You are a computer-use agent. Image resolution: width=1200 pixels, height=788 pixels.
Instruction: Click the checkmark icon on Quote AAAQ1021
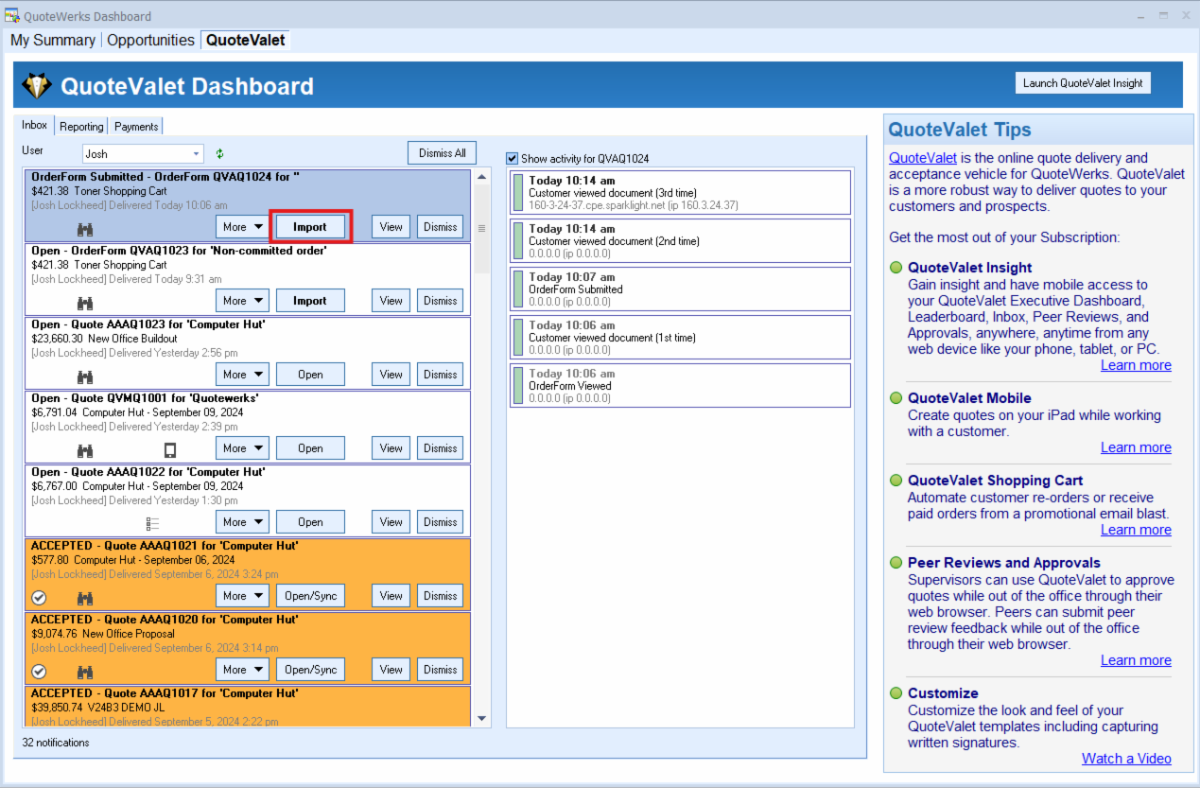point(39,597)
